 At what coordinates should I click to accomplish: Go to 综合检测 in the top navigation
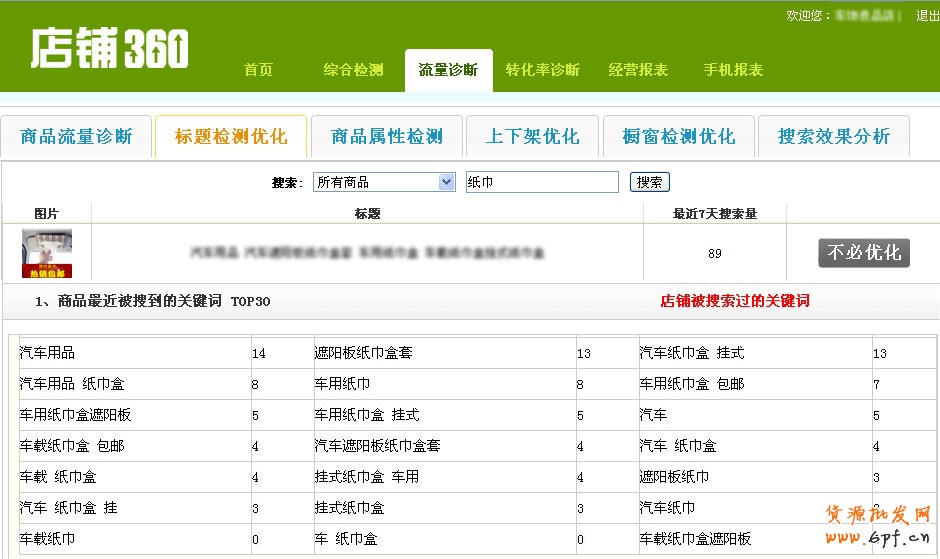pyautogui.click(x=353, y=70)
